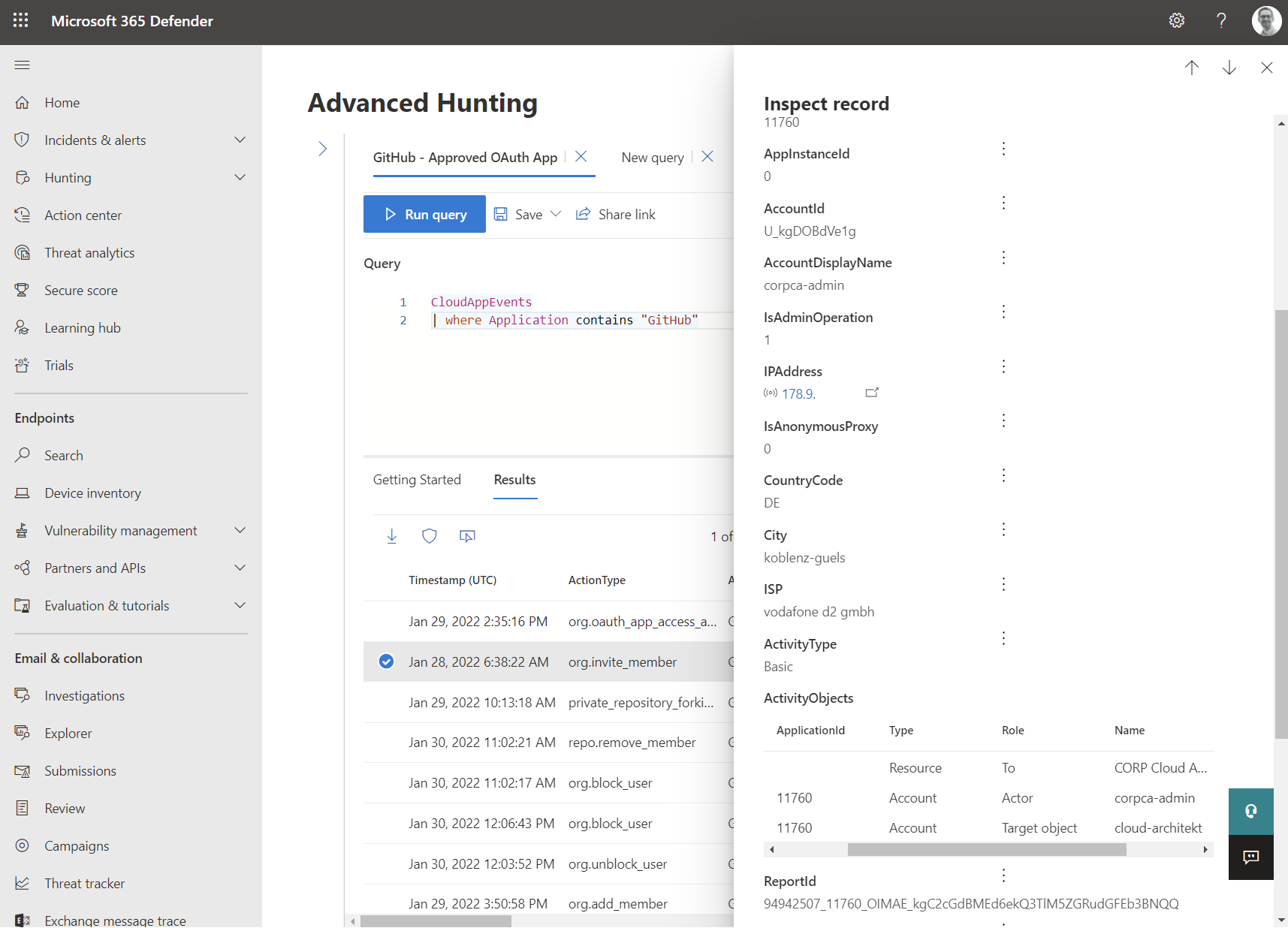Close the New query tab

coord(707,156)
